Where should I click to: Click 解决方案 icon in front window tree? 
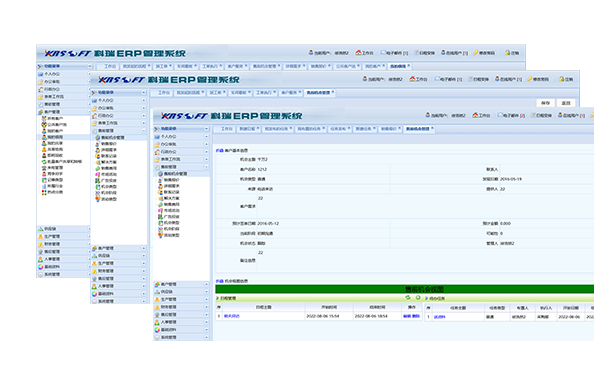[x=160, y=198]
